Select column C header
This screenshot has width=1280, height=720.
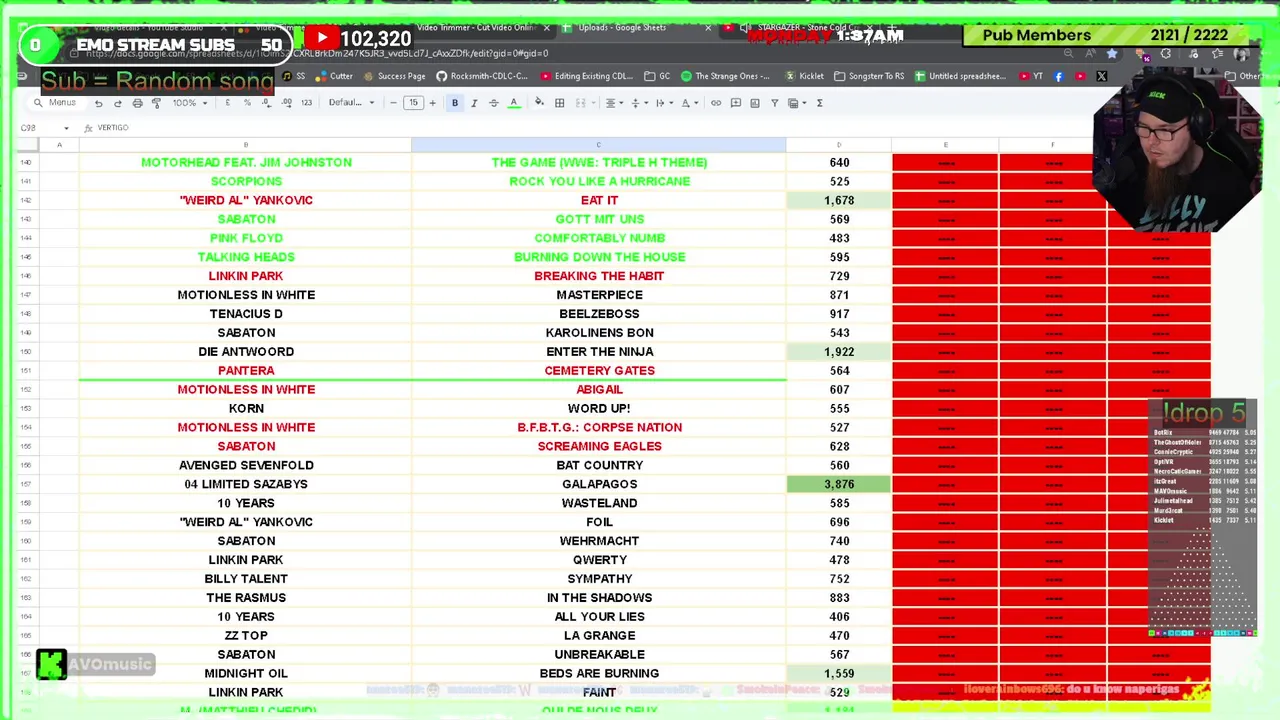[599, 145]
